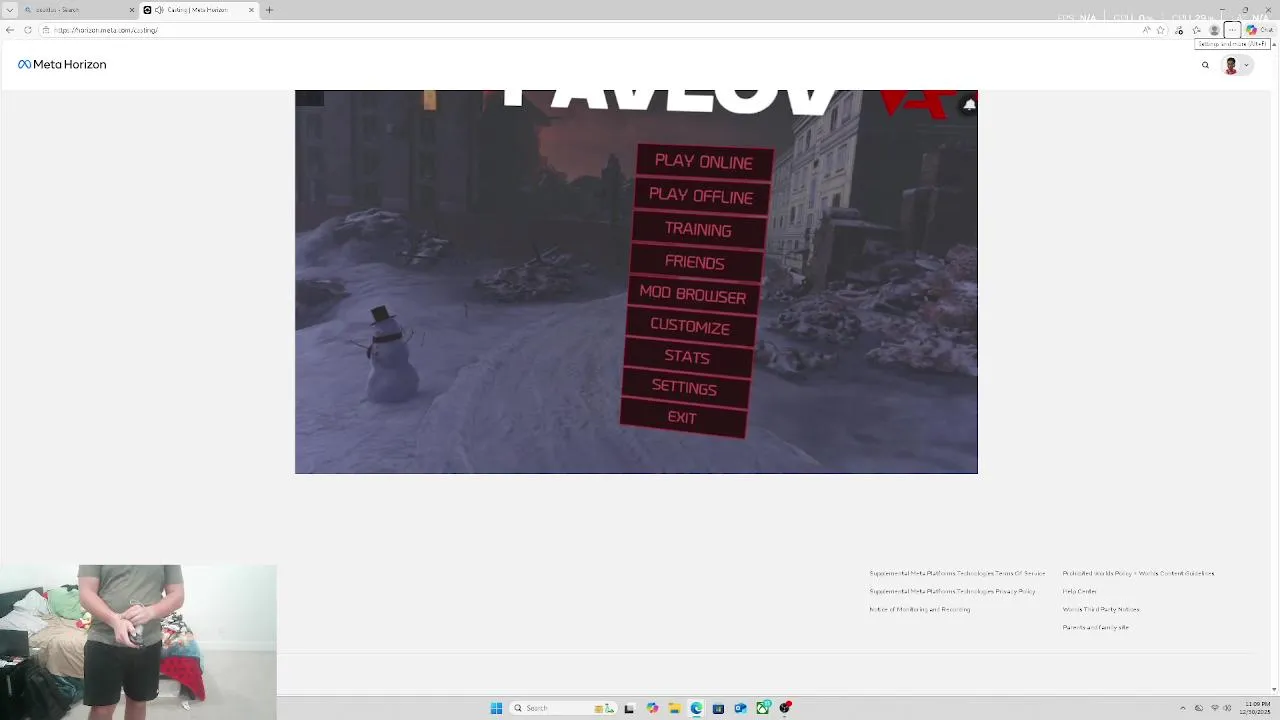Refresh the current page
Viewport: 1280px width, 720px height.
(x=27, y=30)
